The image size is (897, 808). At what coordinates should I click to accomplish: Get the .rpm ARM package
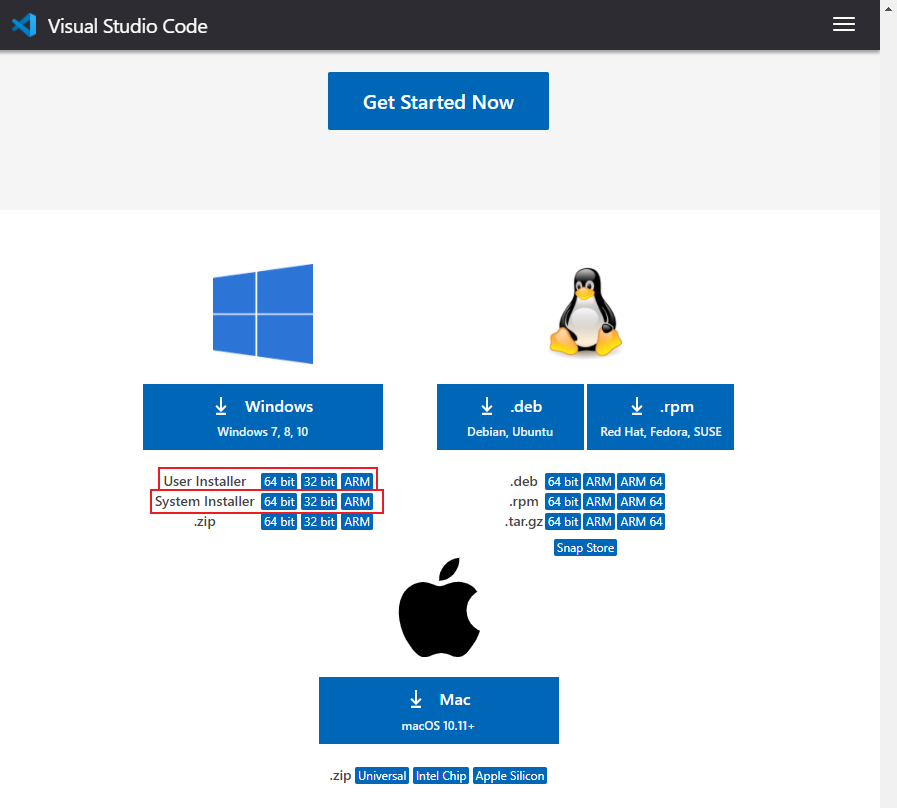click(x=599, y=501)
